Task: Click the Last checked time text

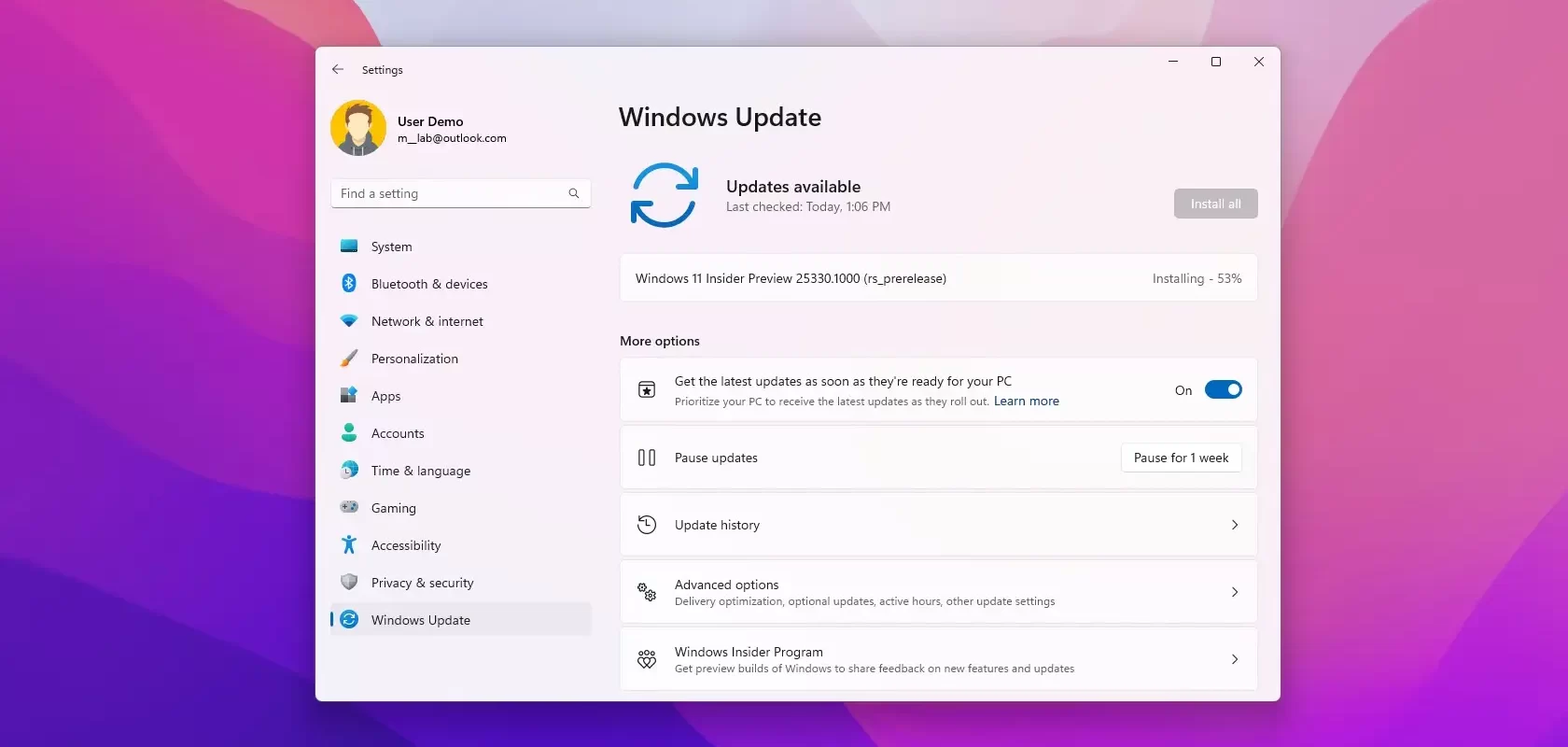Action: tap(808, 207)
